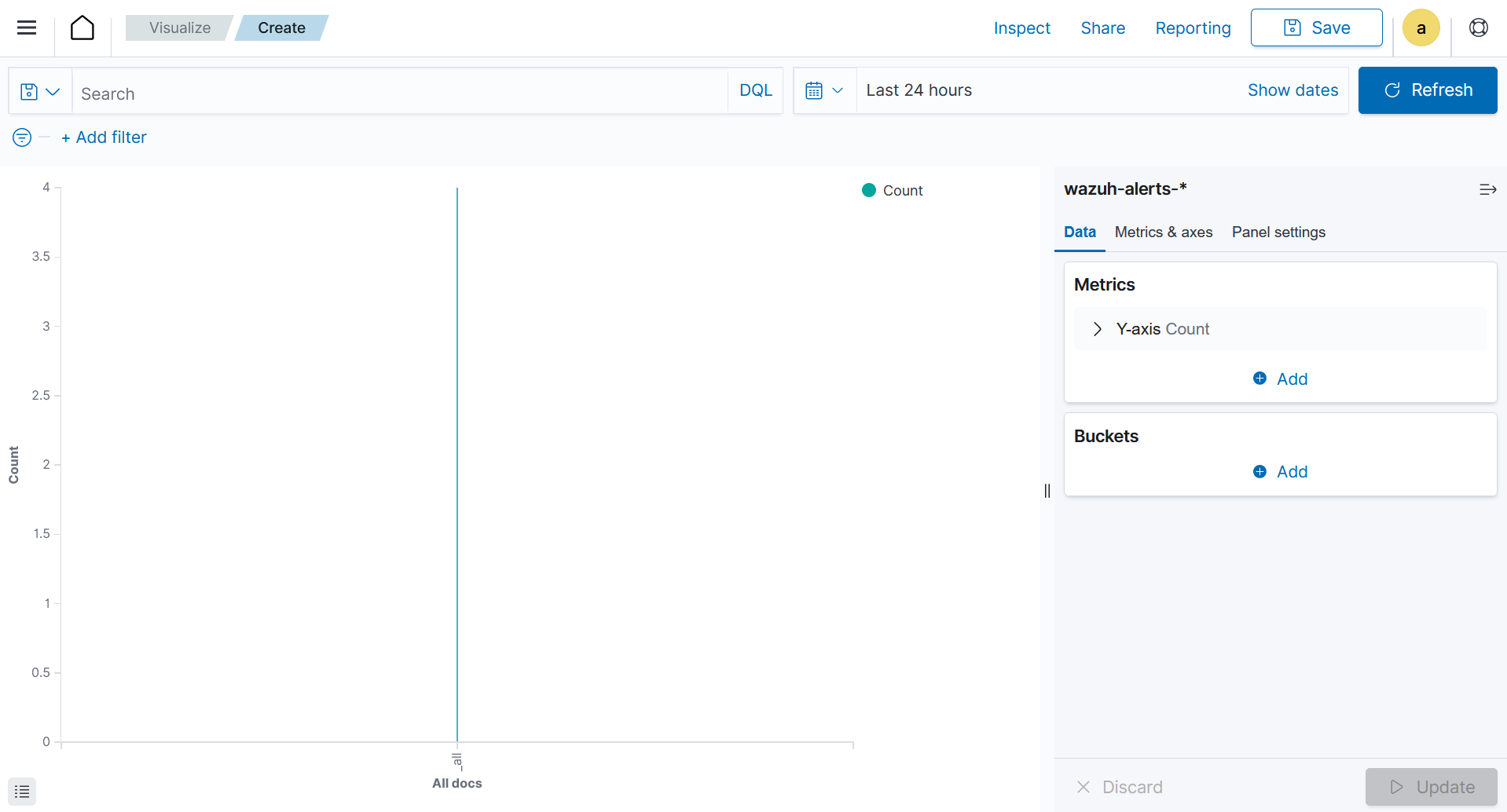Click the editor panel resize handle

point(1047,491)
